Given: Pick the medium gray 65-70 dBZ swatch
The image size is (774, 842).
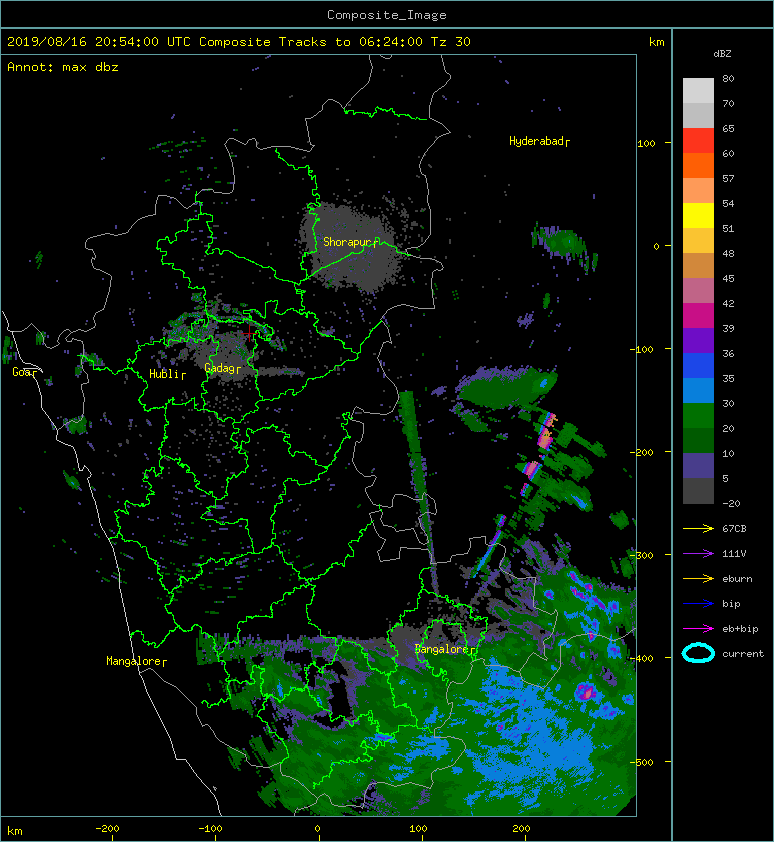Looking at the screenshot, I should point(698,116).
